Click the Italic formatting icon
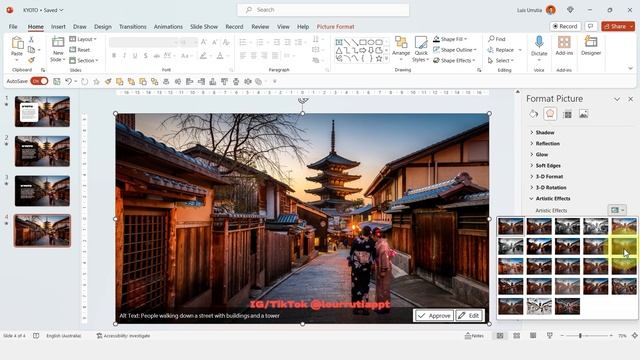This screenshot has height=360, width=640. [x=124, y=56]
